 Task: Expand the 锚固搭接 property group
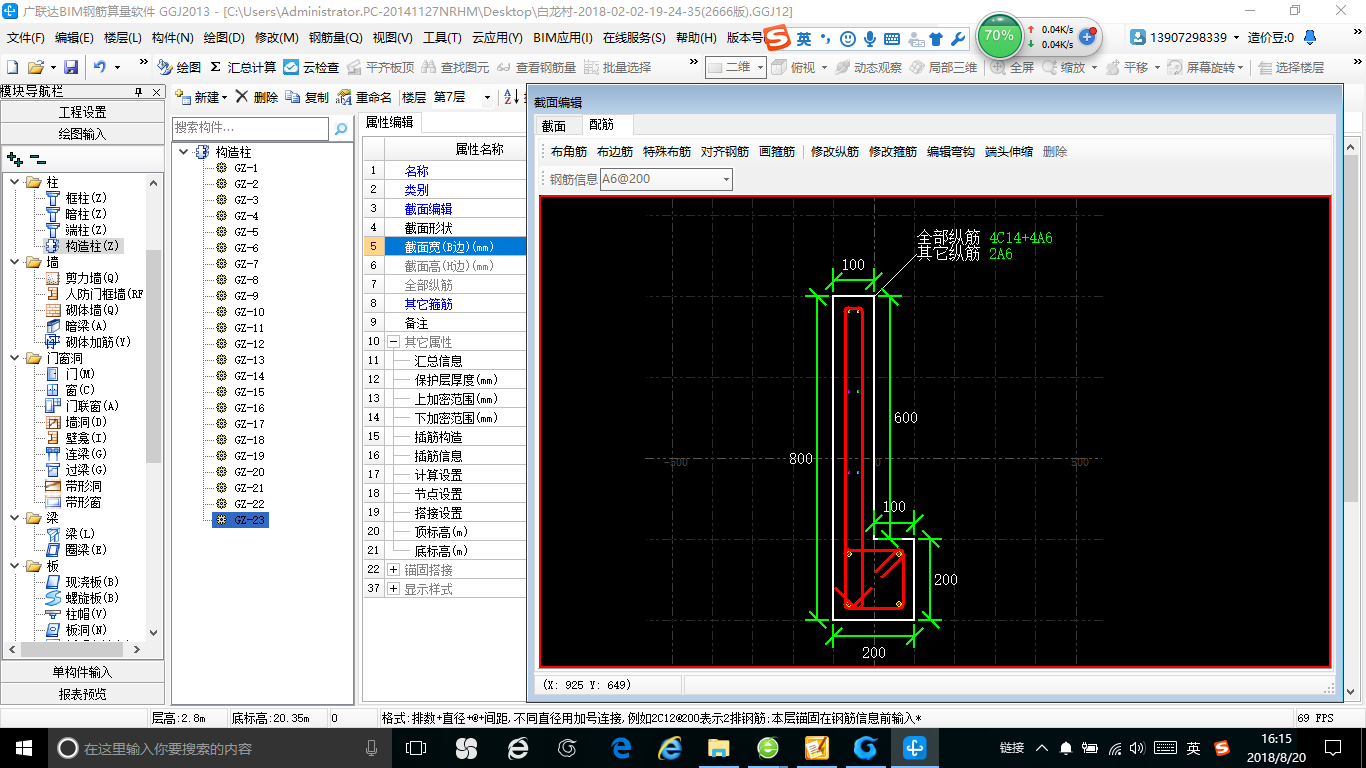coord(393,570)
